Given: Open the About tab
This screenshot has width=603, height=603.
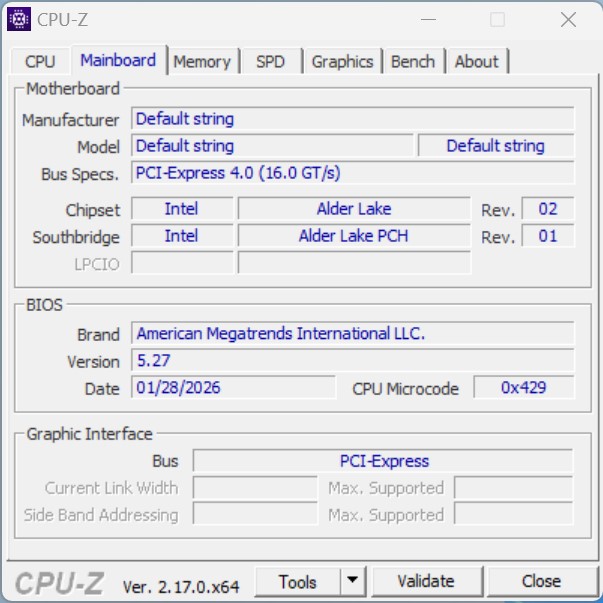Looking at the screenshot, I should pyautogui.click(x=477, y=61).
